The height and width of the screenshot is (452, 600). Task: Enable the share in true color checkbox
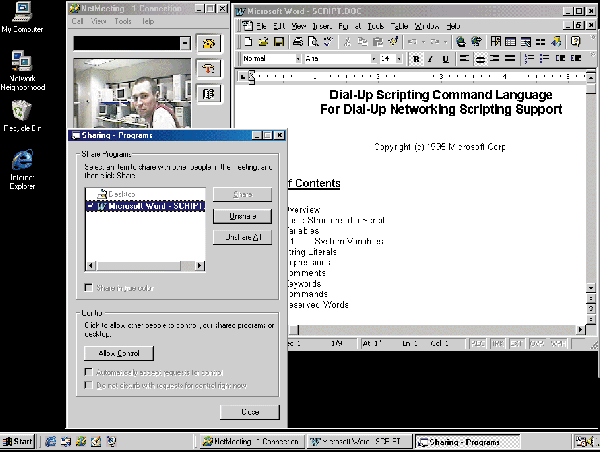[89, 288]
